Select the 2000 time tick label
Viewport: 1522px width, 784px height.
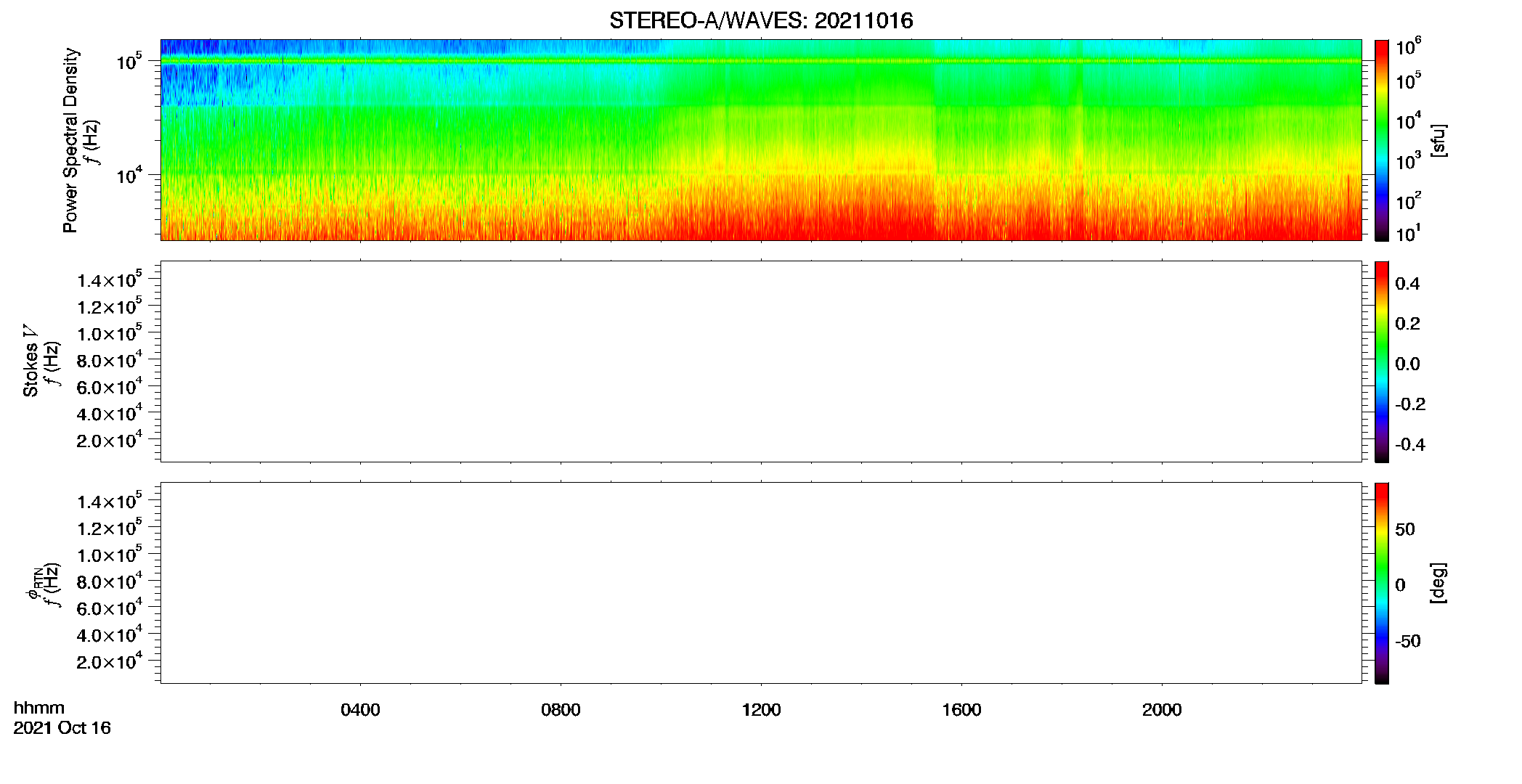click(x=1162, y=710)
